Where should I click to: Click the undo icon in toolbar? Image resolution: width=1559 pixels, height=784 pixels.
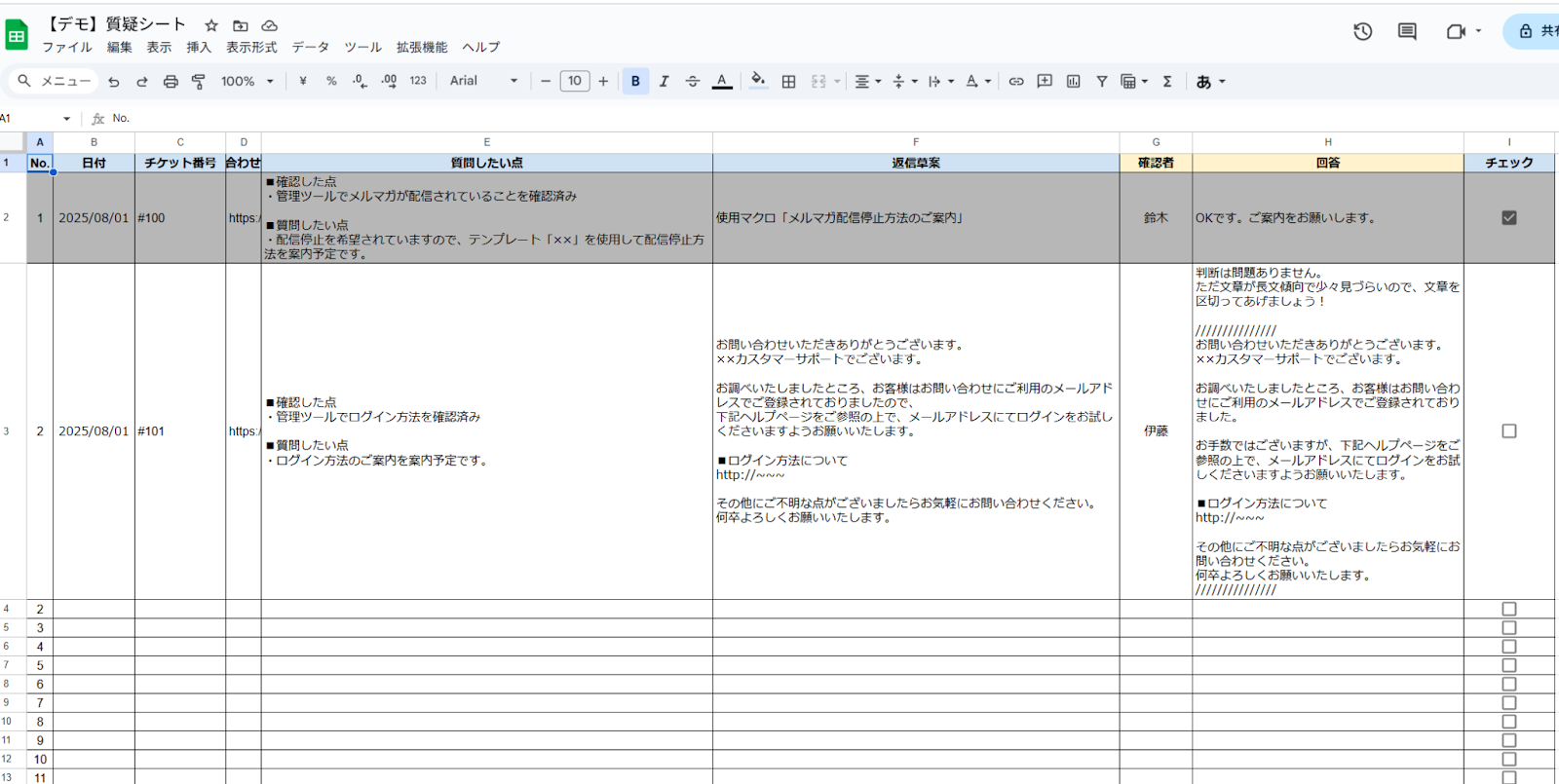click(114, 82)
